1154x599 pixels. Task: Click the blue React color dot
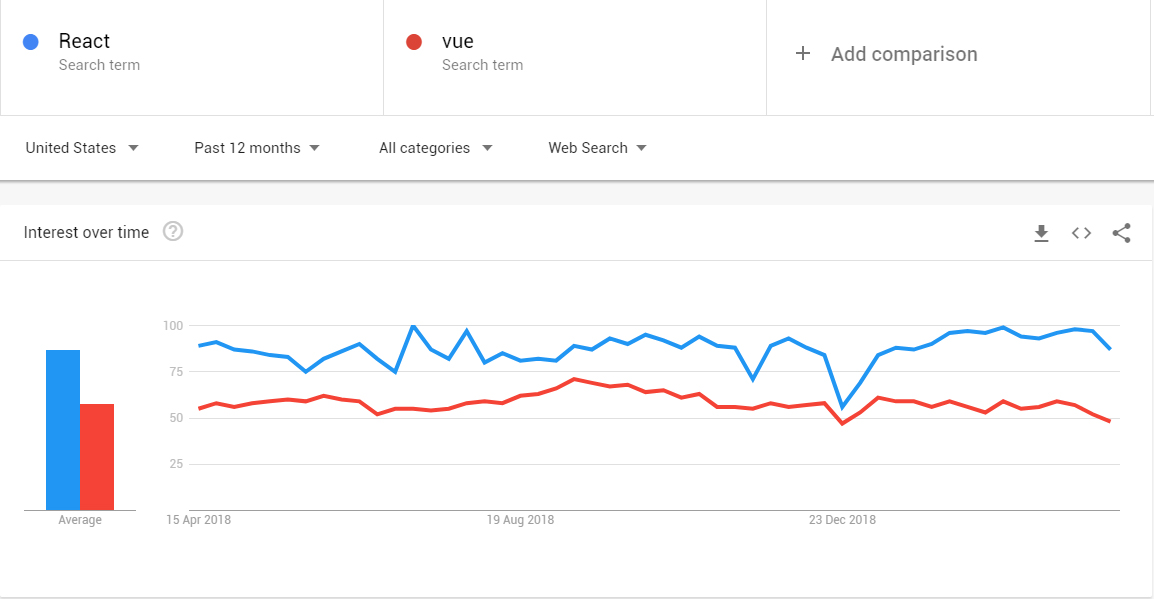point(31,42)
